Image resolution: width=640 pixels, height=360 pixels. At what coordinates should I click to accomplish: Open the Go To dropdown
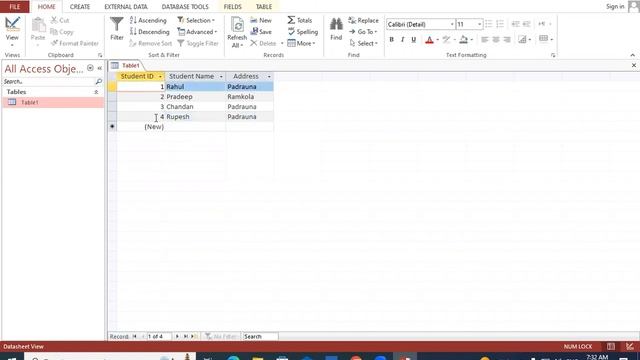tap(363, 31)
